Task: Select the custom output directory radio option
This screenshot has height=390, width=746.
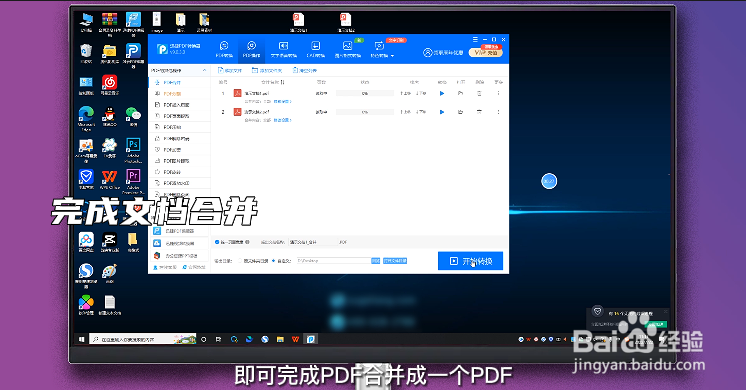Action: coord(273,261)
